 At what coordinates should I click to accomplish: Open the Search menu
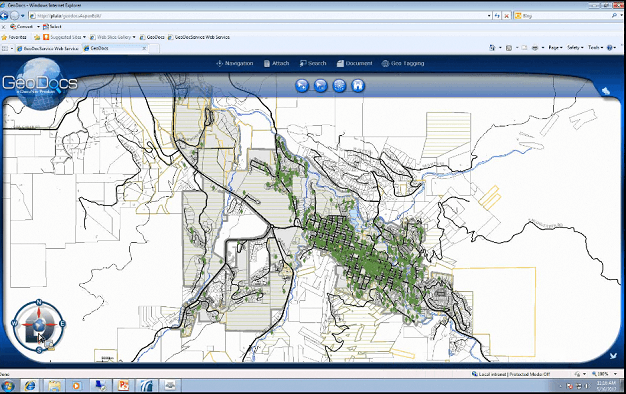tap(313, 63)
